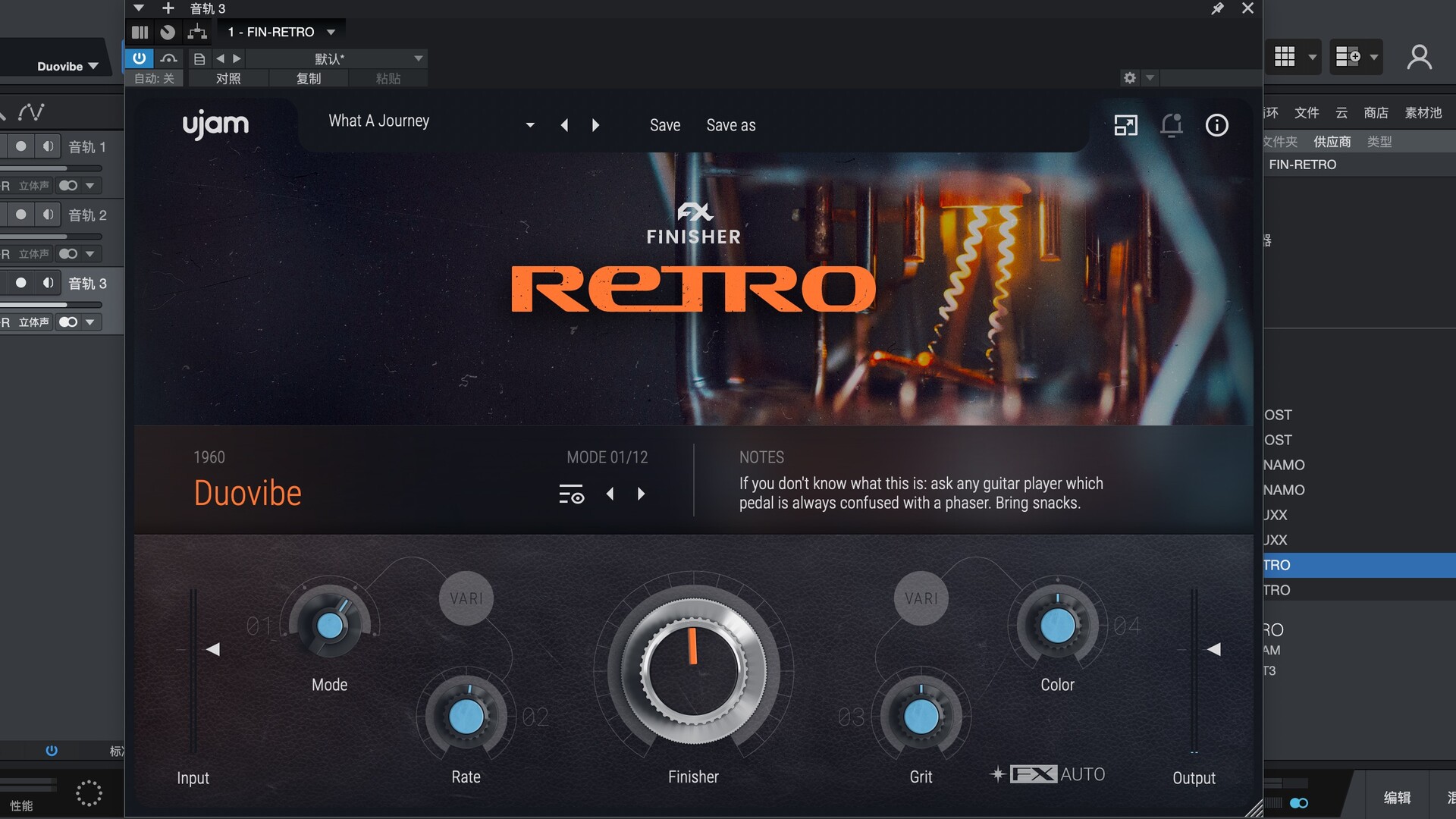Screen dimensions: 1456x819
Task: Click the Output level slider handle
Action: tap(1214, 649)
